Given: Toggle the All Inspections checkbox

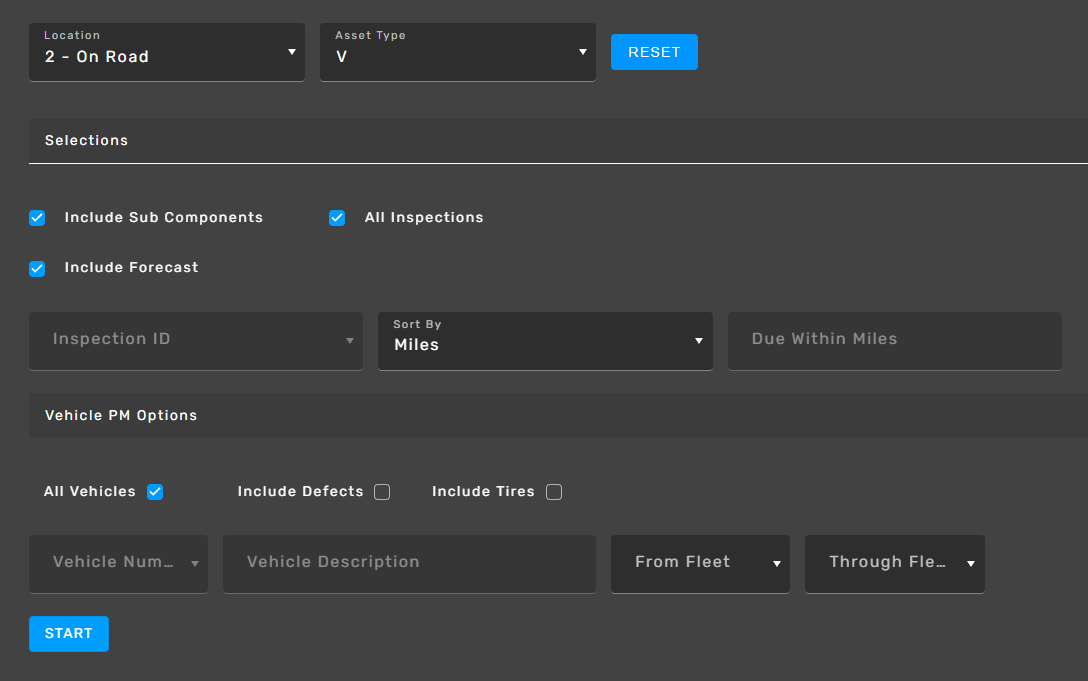Looking at the screenshot, I should click(337, 218).
